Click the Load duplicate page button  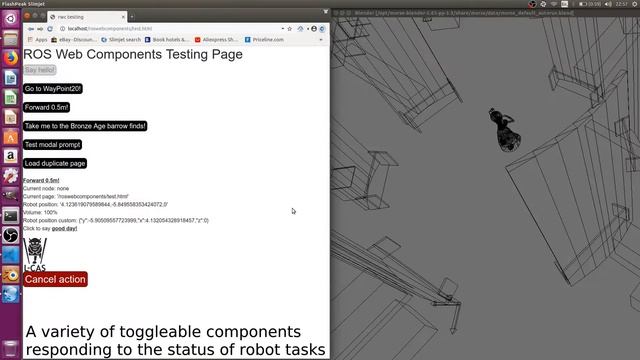(x=55, y=164)
